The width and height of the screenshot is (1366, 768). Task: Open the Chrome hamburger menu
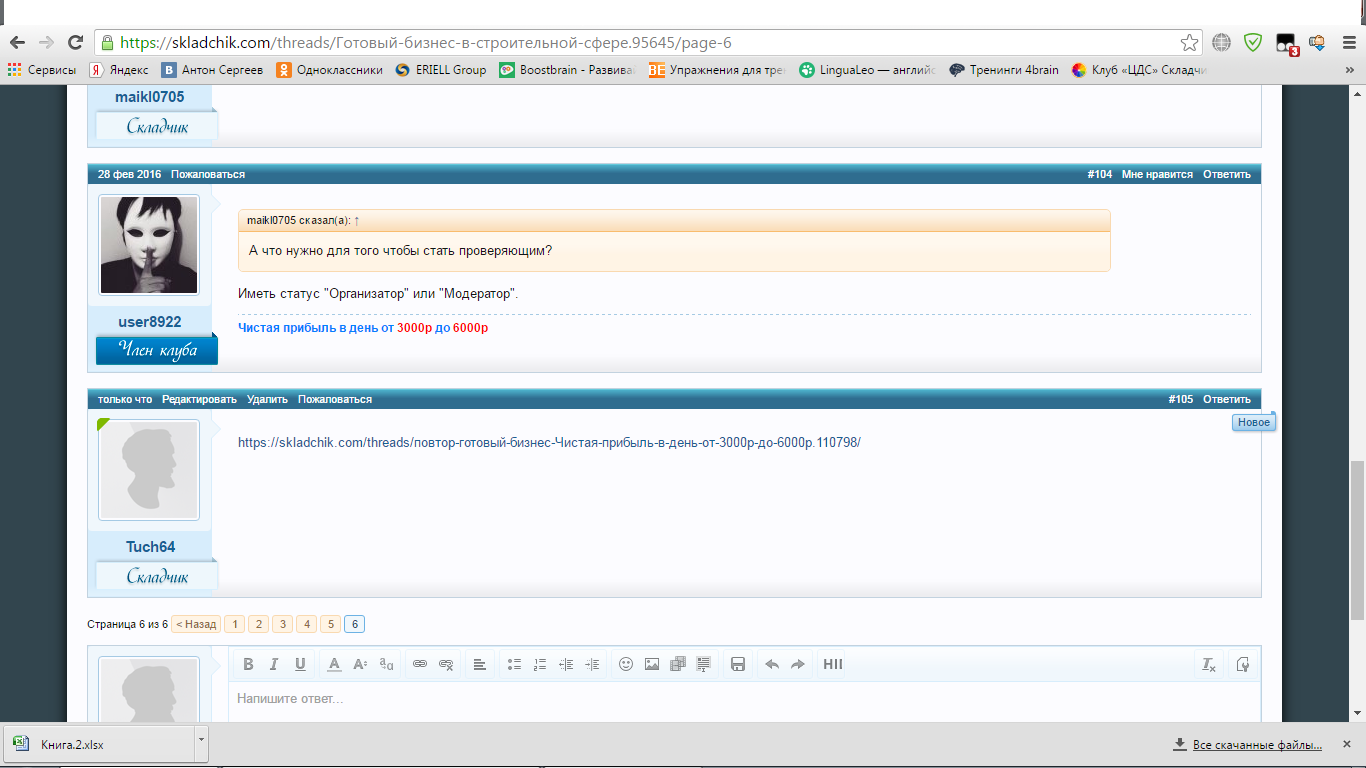(1348, 43)
